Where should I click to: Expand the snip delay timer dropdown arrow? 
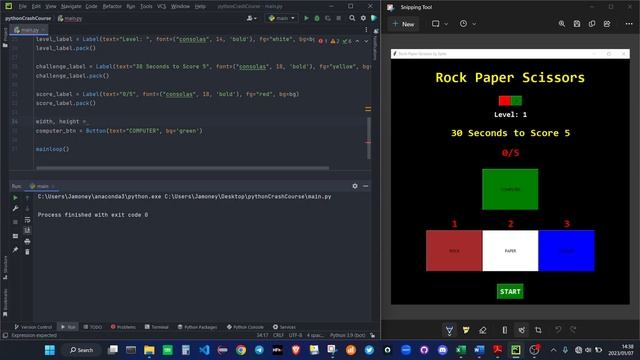tap(474, 24)
